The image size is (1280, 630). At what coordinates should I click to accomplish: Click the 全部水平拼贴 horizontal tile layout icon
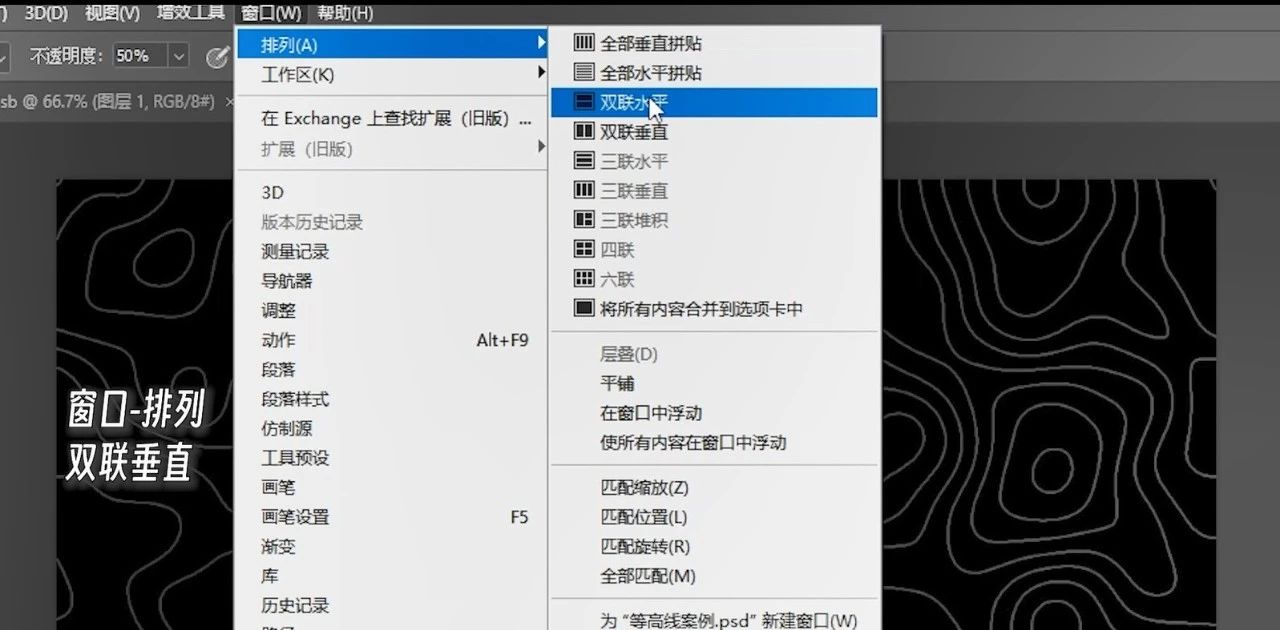point(585,71)
